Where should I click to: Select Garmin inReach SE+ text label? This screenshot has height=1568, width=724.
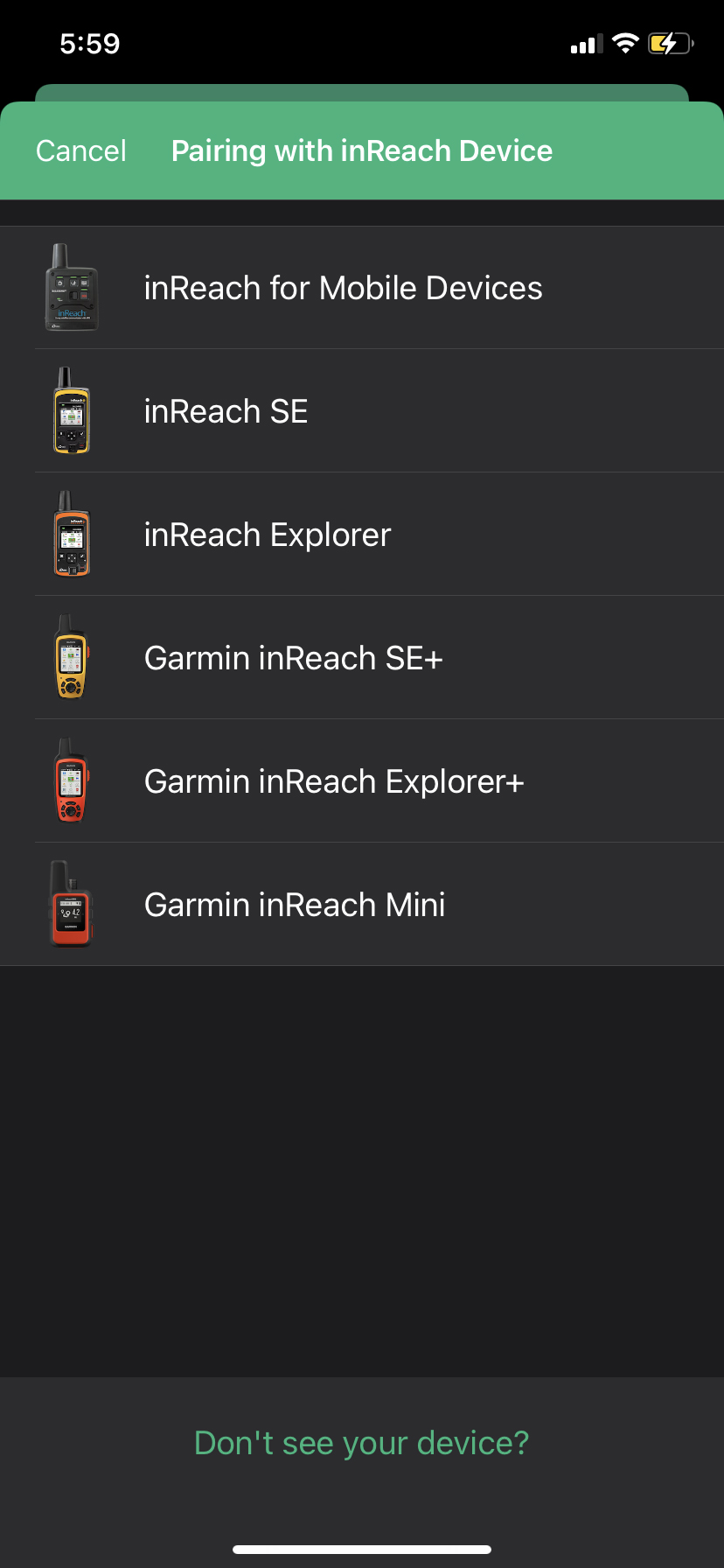point(294,658)
